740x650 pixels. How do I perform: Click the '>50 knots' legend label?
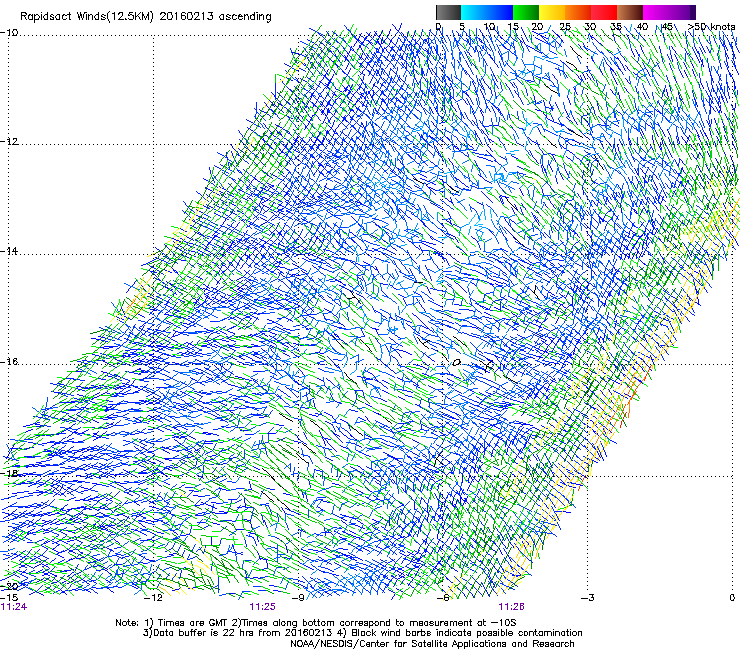[711, 27]
